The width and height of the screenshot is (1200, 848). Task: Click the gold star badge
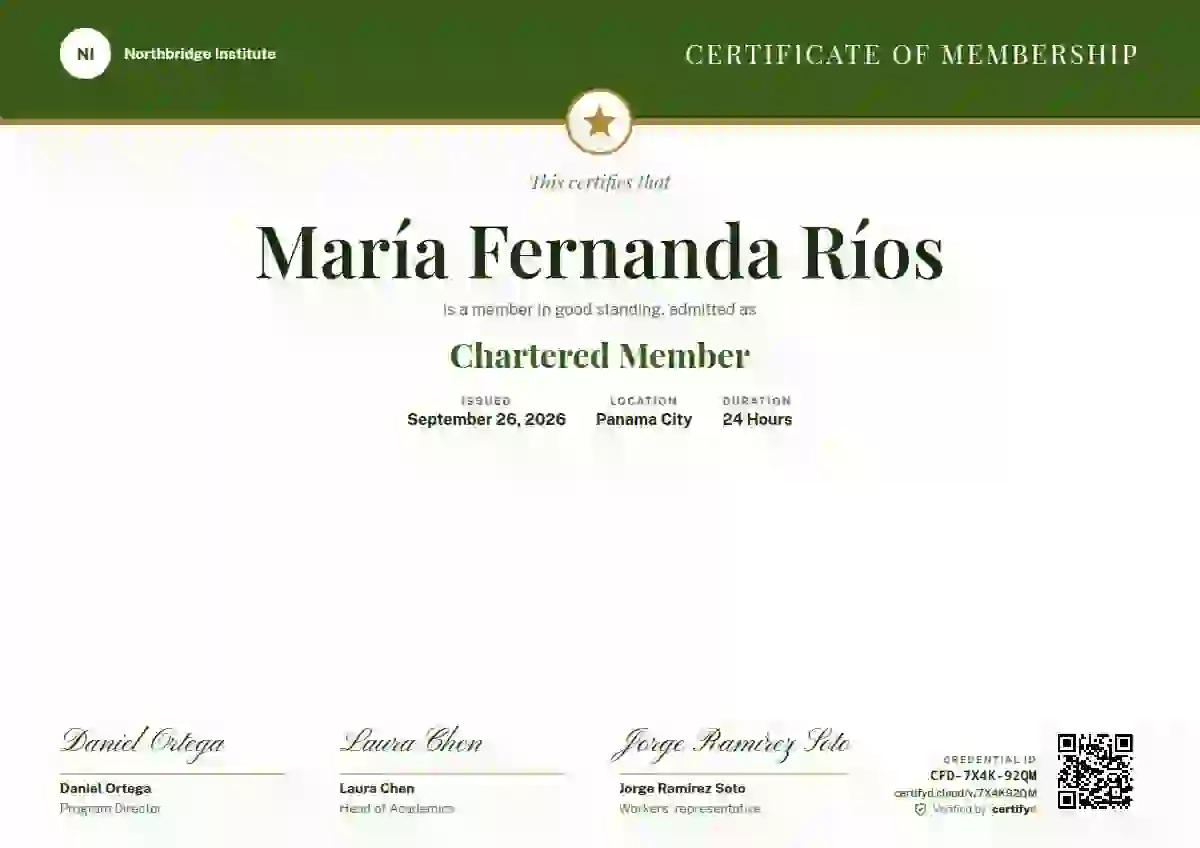tap(599, 123)
